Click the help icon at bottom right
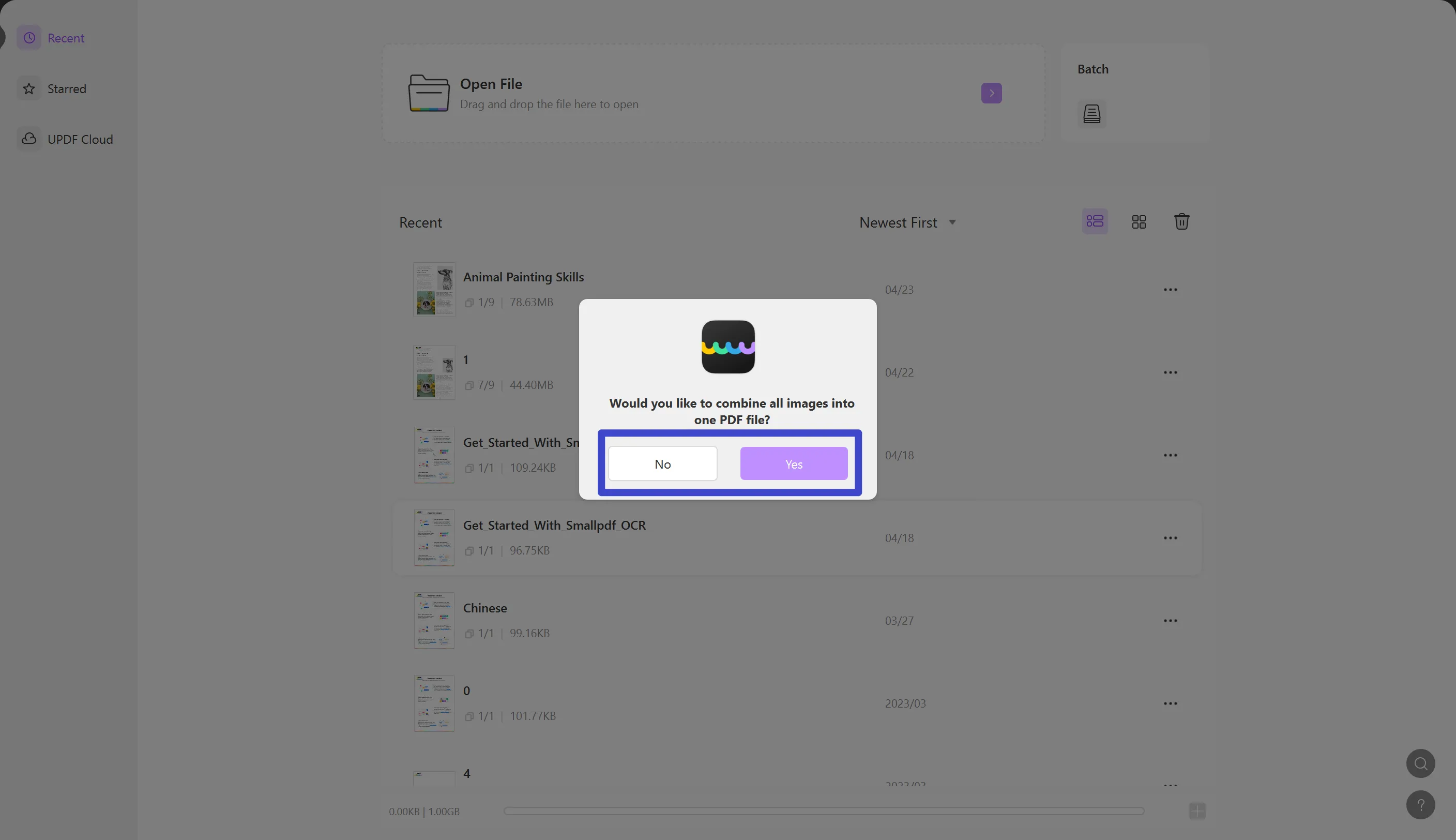 coord(1421,805)
